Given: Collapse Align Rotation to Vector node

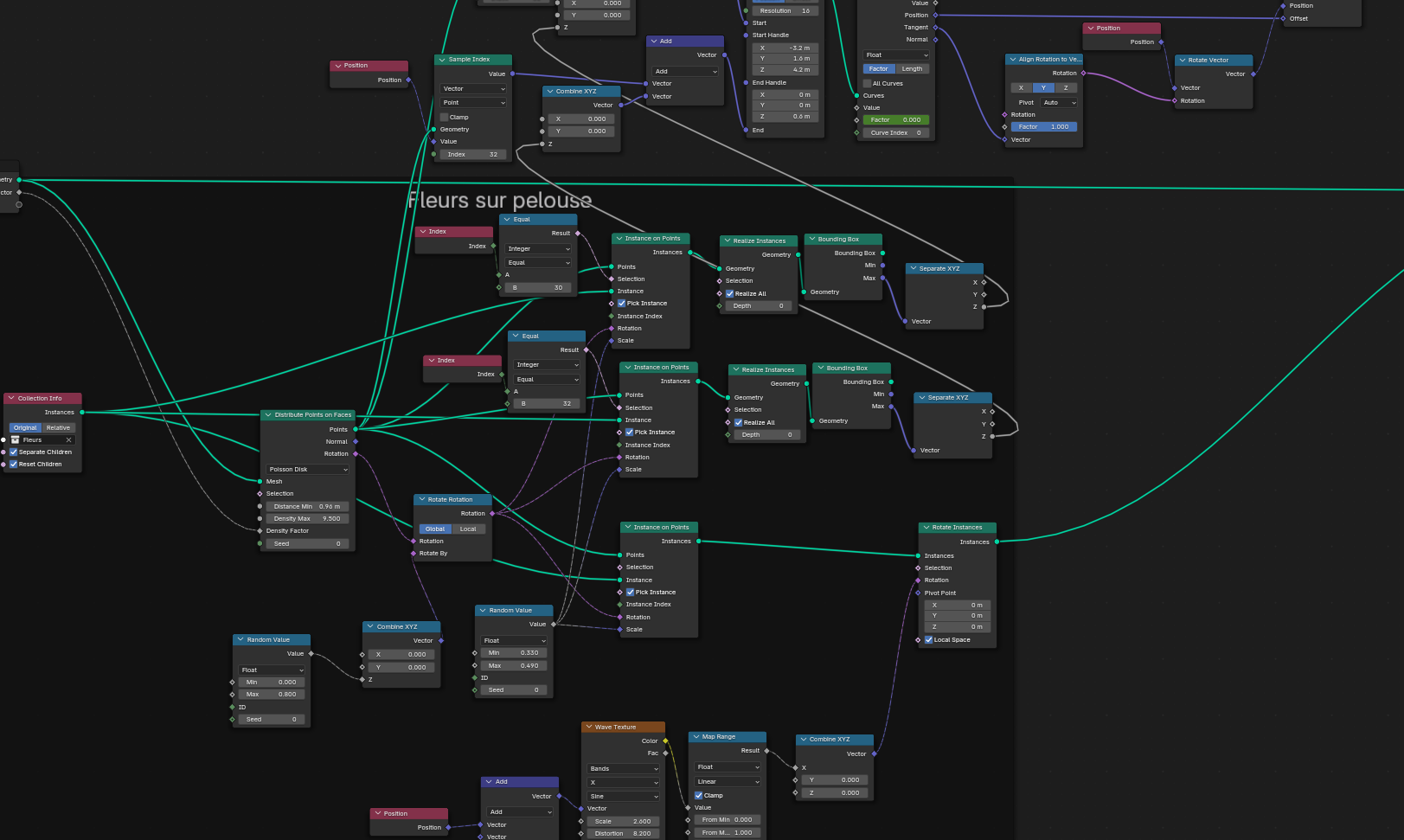Looking at the screenshot, I should click(1012, 59).
